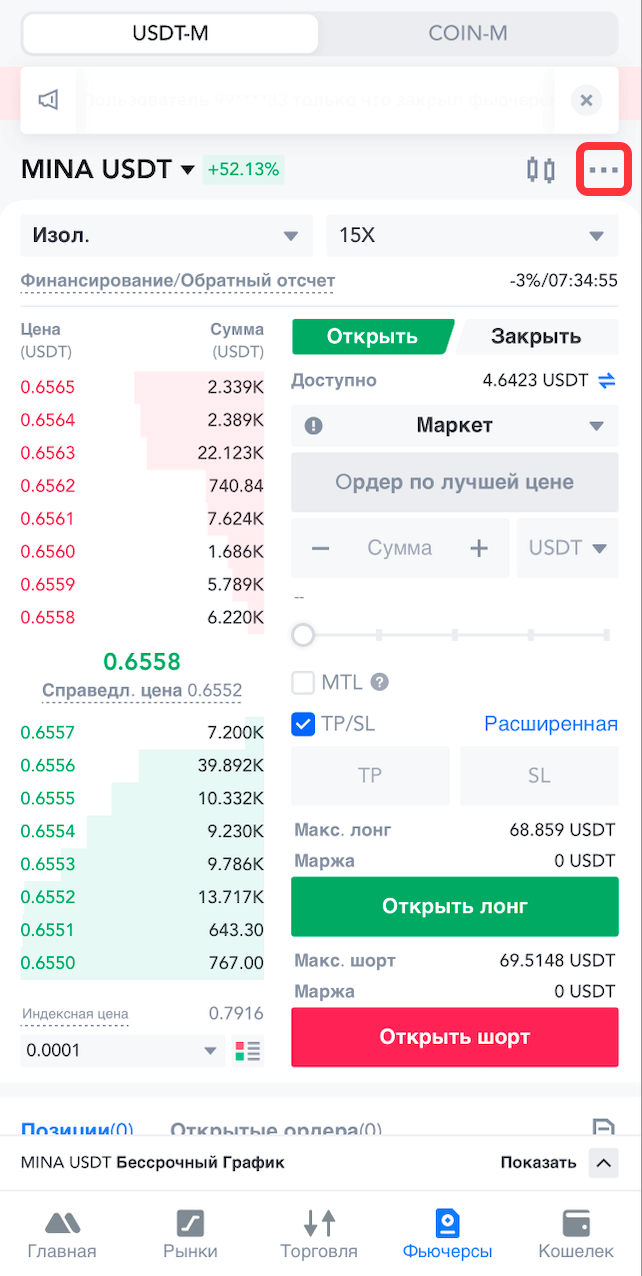Click the plus icon in Сумма field
Image resolution: width=642 pixels, height=1276 pixels.
pos(479,548)
